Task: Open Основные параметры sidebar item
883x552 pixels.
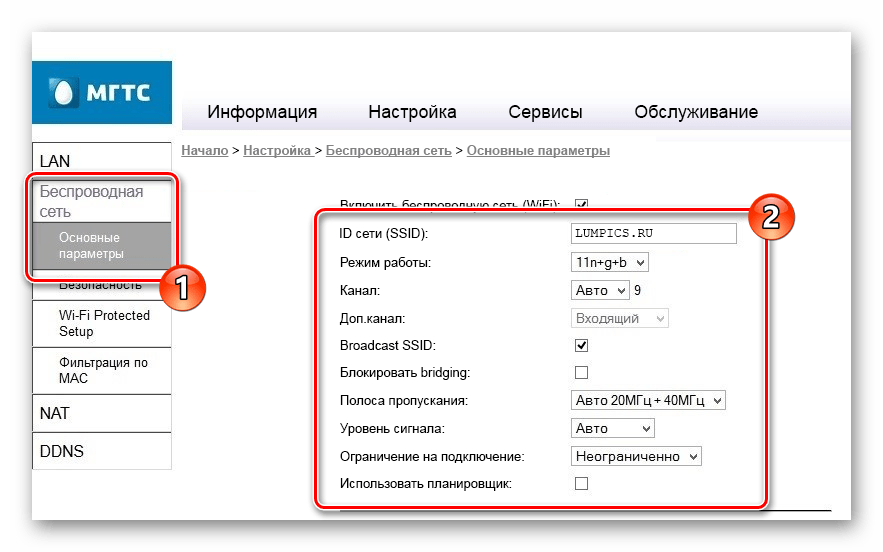Action: click(102, 246)
